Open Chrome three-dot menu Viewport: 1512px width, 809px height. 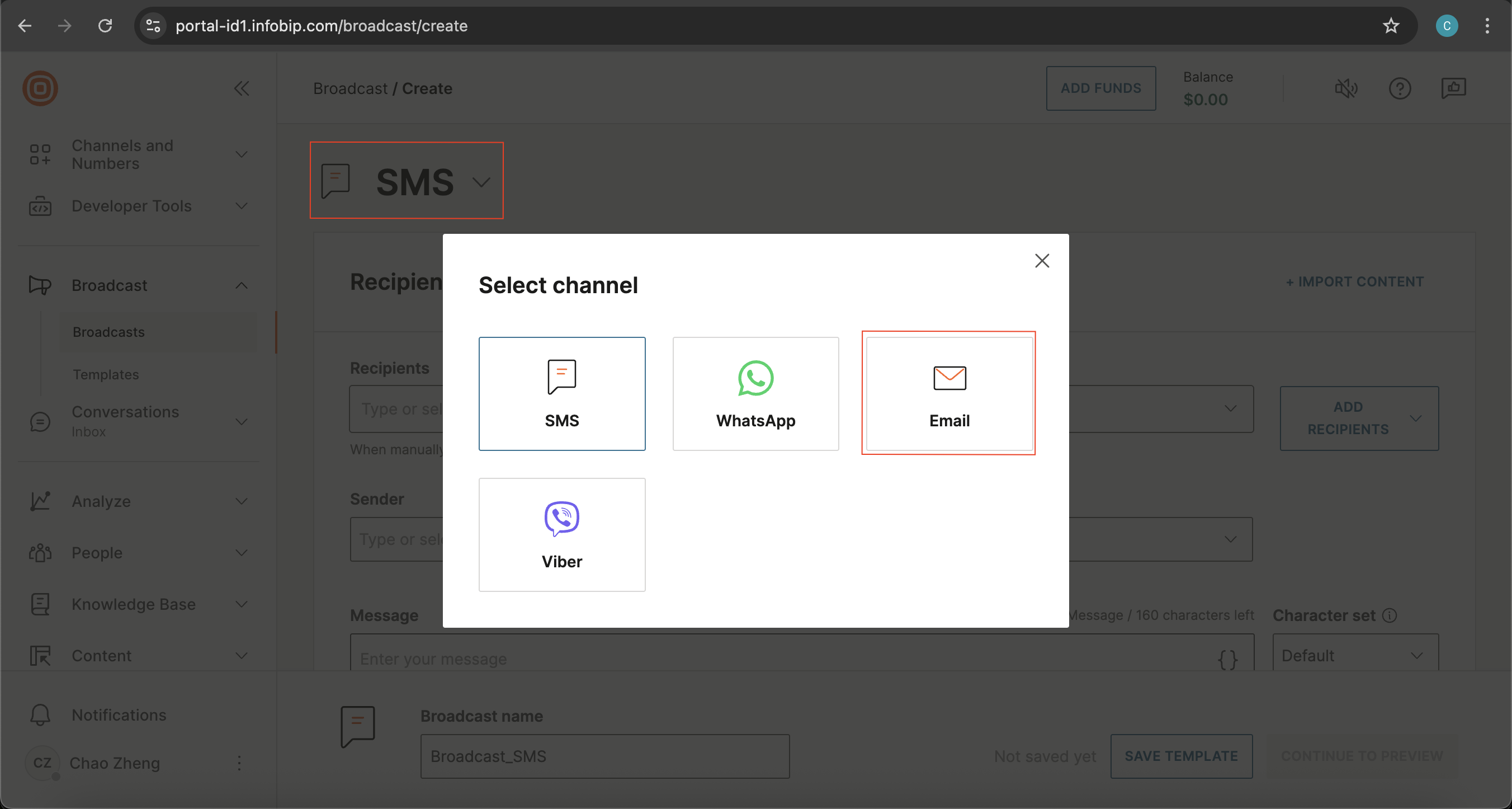point(1487,26)
